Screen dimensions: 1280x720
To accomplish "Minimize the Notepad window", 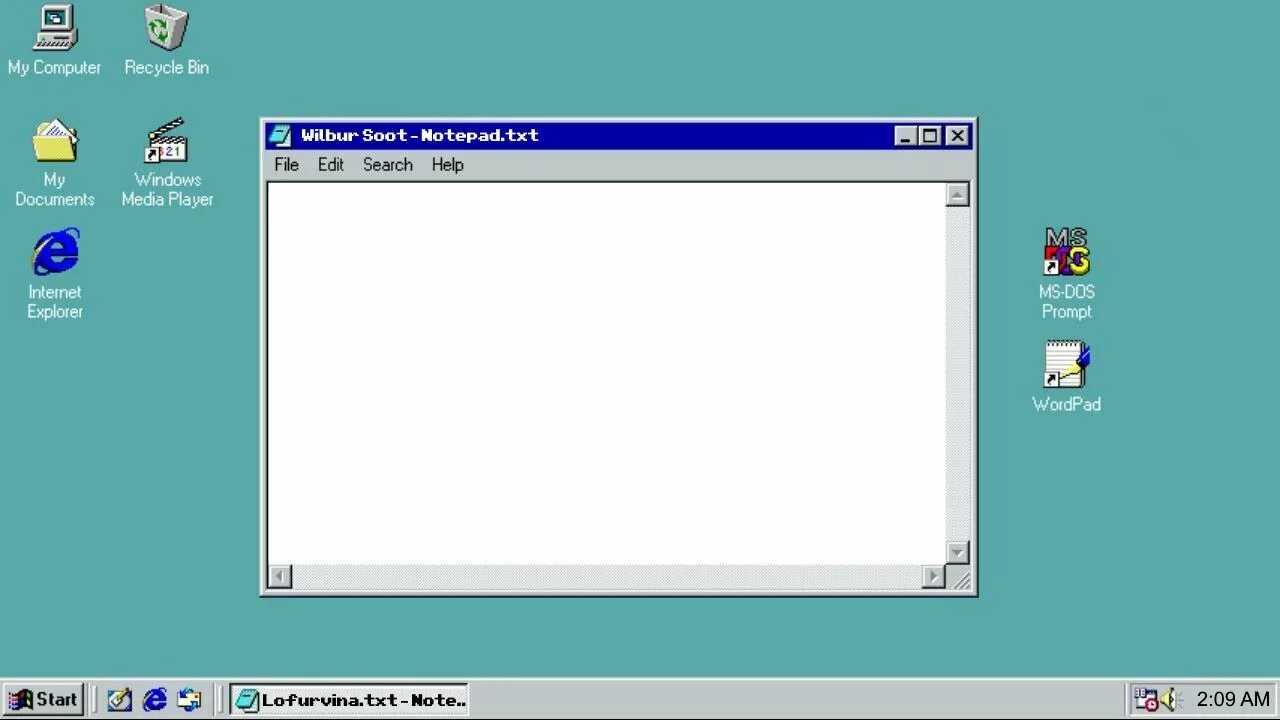I will [x=906, y=136].
